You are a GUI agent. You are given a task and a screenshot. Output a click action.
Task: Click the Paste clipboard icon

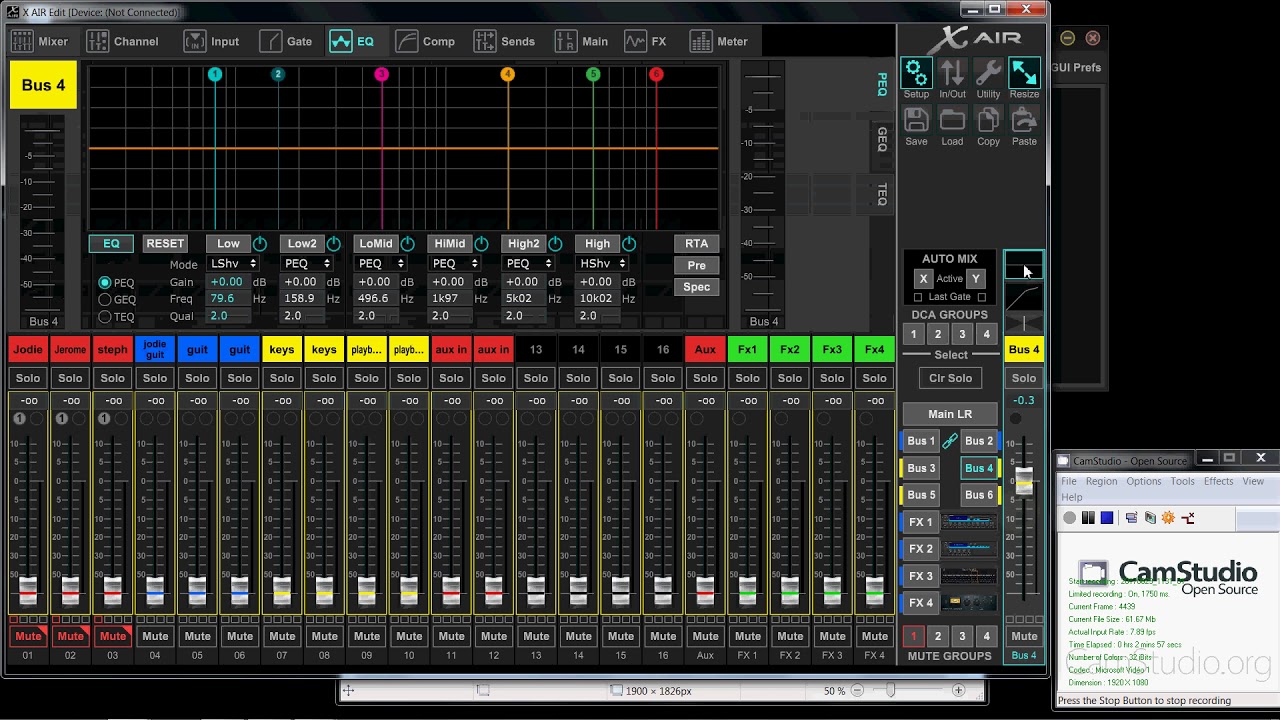pyautogui.click(x=1024, y=120)
